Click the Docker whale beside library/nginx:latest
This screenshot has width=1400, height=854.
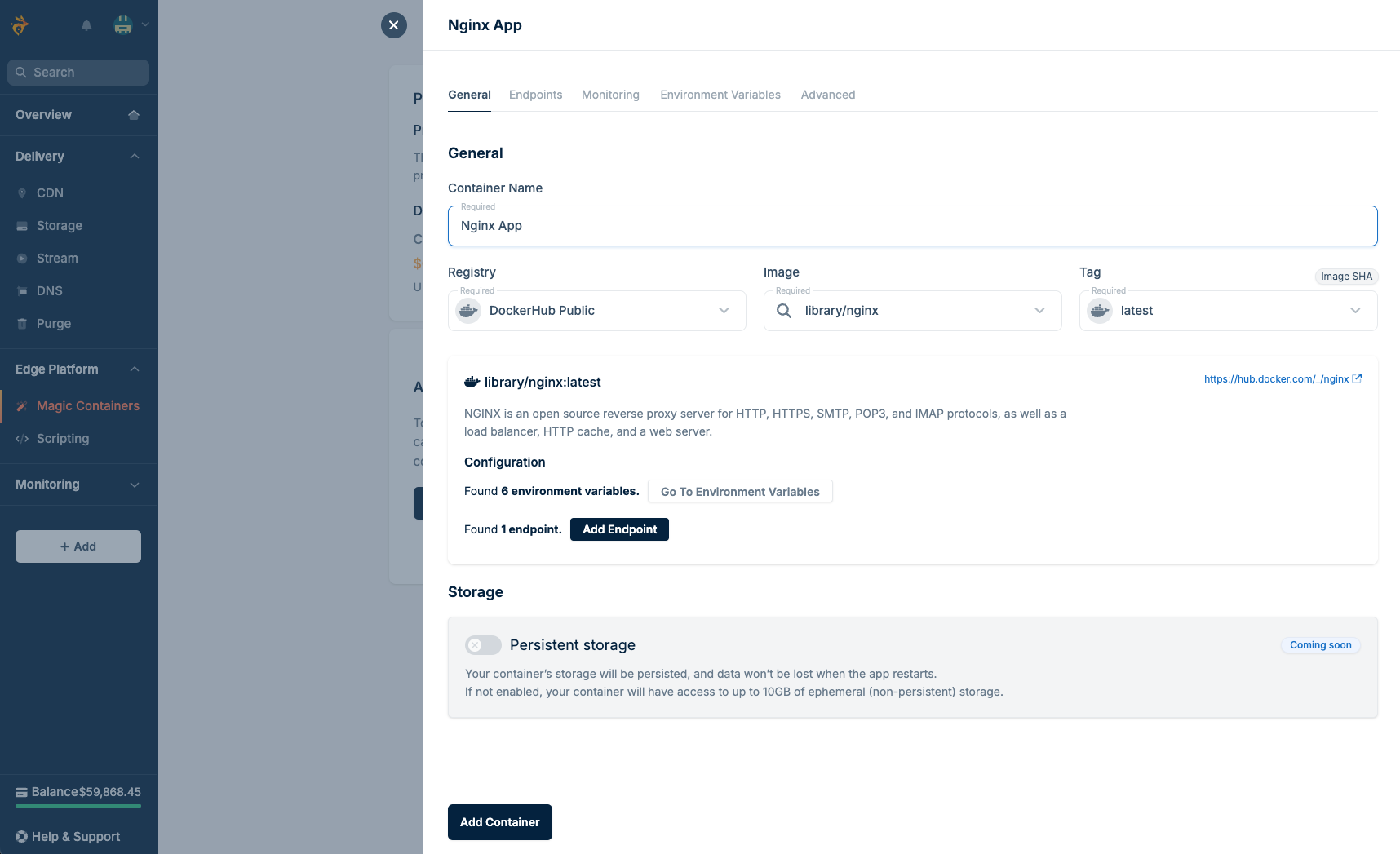[x=472, y=382]
